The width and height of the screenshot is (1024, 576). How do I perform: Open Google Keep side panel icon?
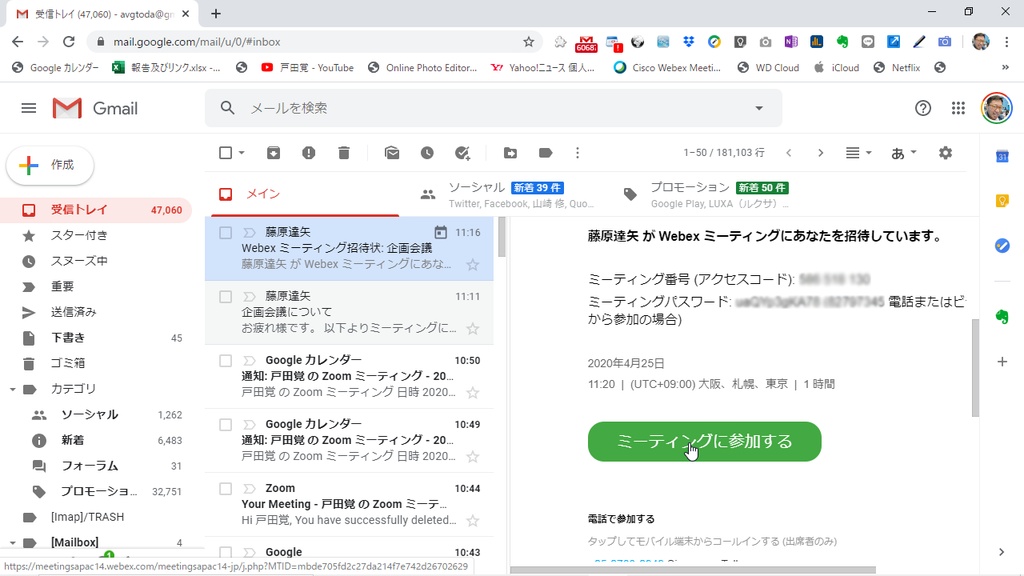coord(1002,201)
